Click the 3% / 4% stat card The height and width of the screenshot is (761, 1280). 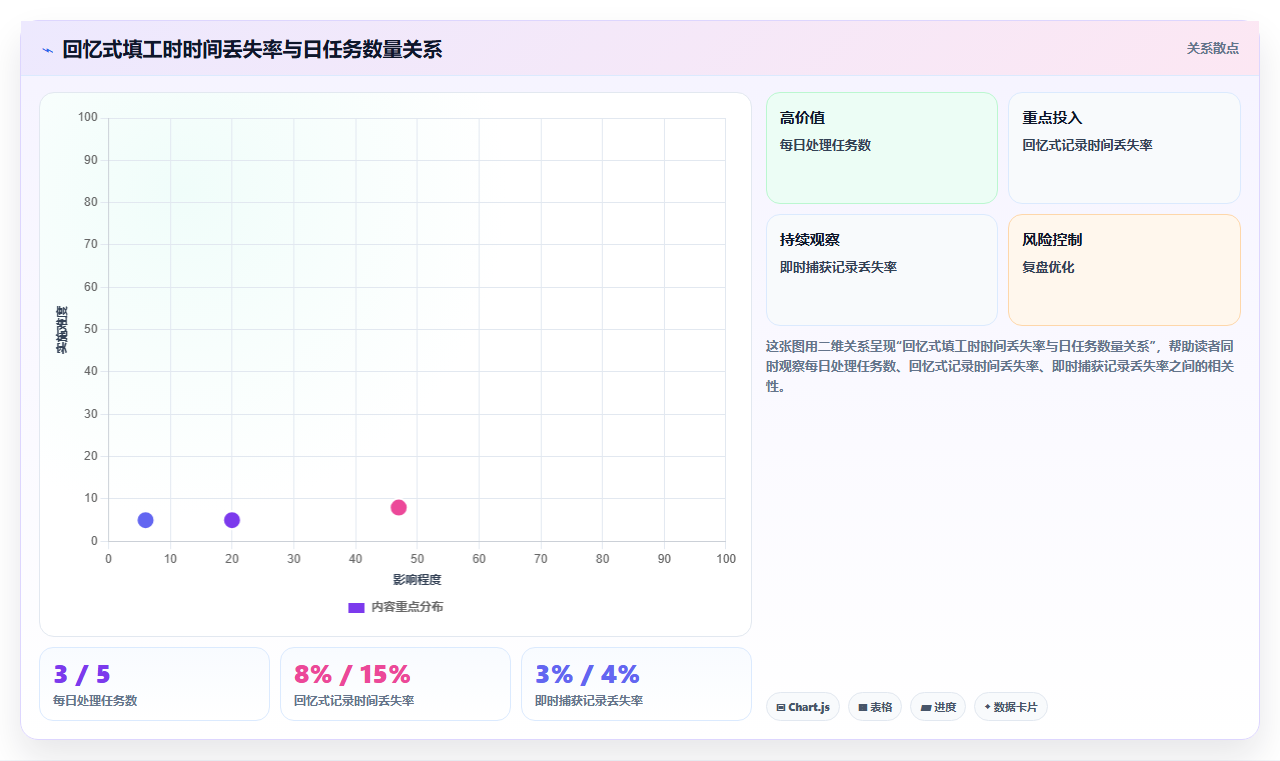(636, 684)
